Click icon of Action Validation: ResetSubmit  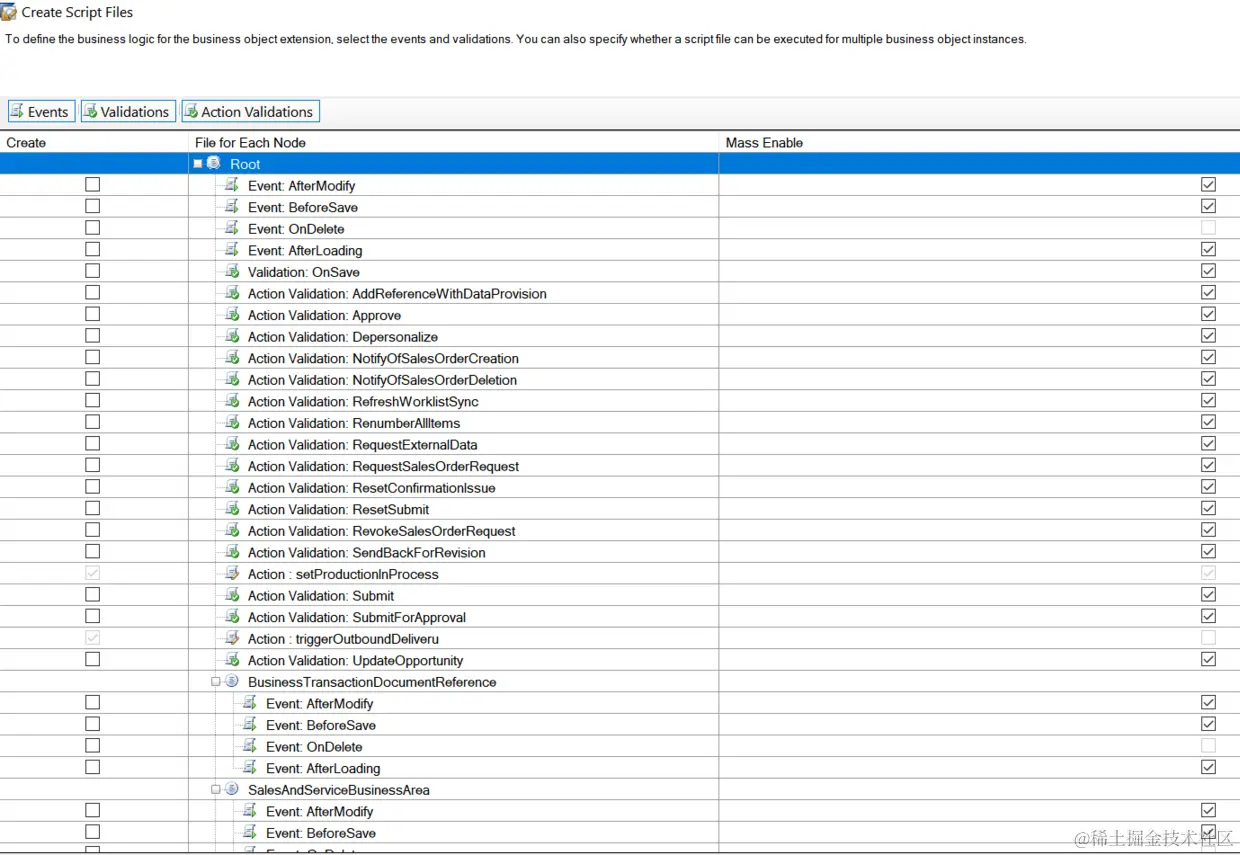[x=232, y=509]
